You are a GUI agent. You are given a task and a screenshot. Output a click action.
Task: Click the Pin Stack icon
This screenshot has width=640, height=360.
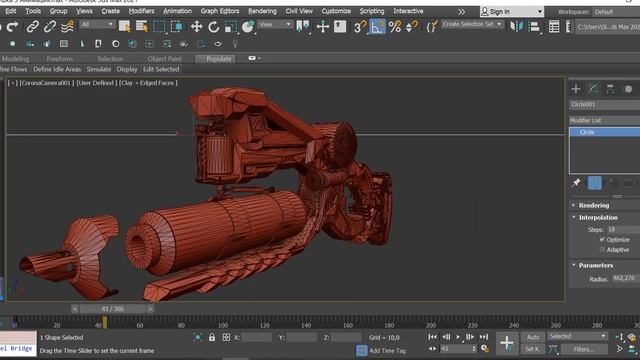(576, 183)
